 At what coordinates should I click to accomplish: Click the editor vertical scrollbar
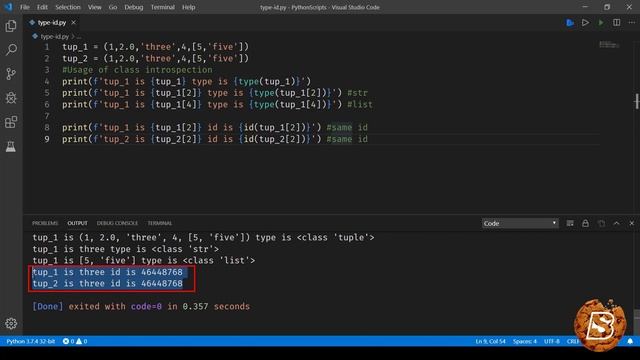[637, 101]
